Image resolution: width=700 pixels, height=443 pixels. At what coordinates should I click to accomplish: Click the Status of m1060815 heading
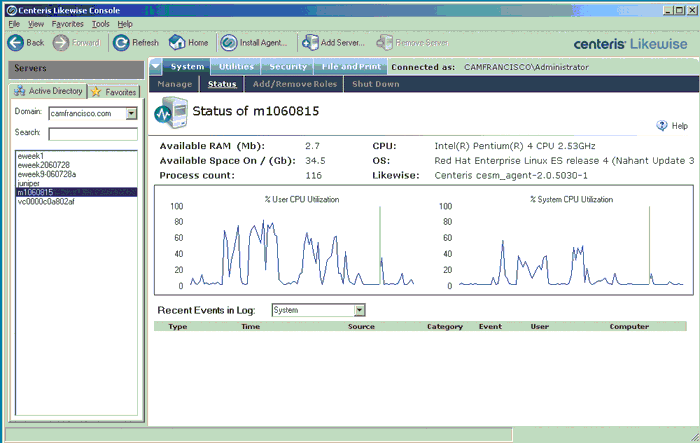point(256,111)
